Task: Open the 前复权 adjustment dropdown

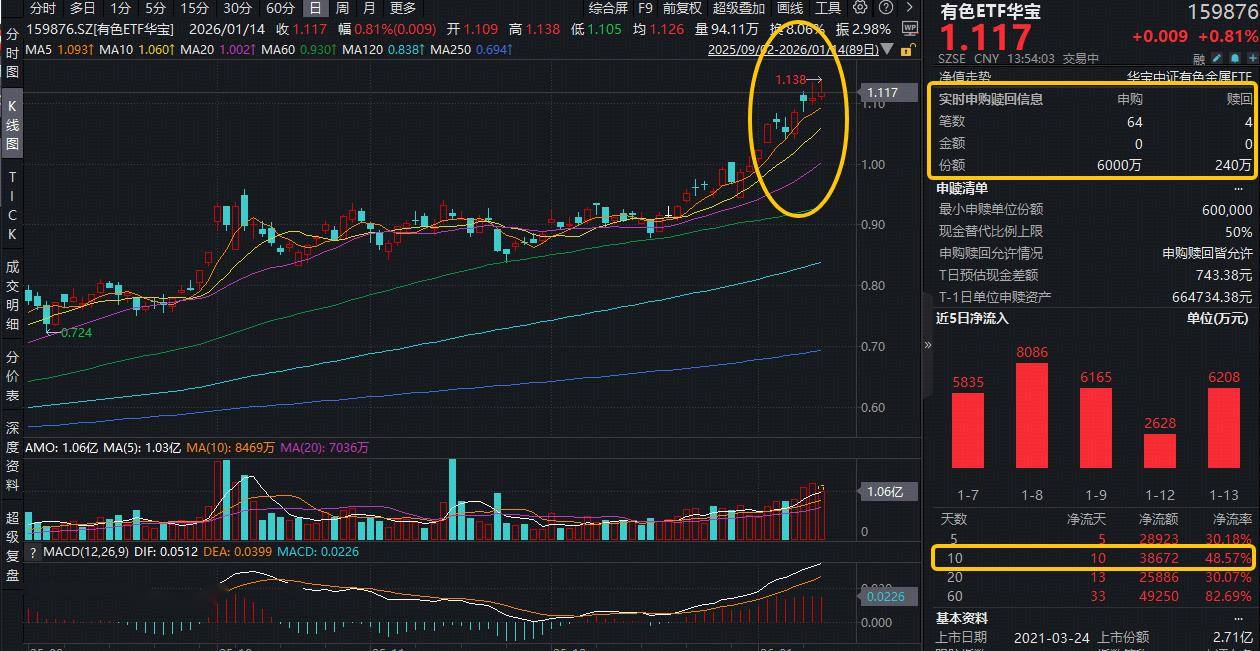Action: coord(682,7)
